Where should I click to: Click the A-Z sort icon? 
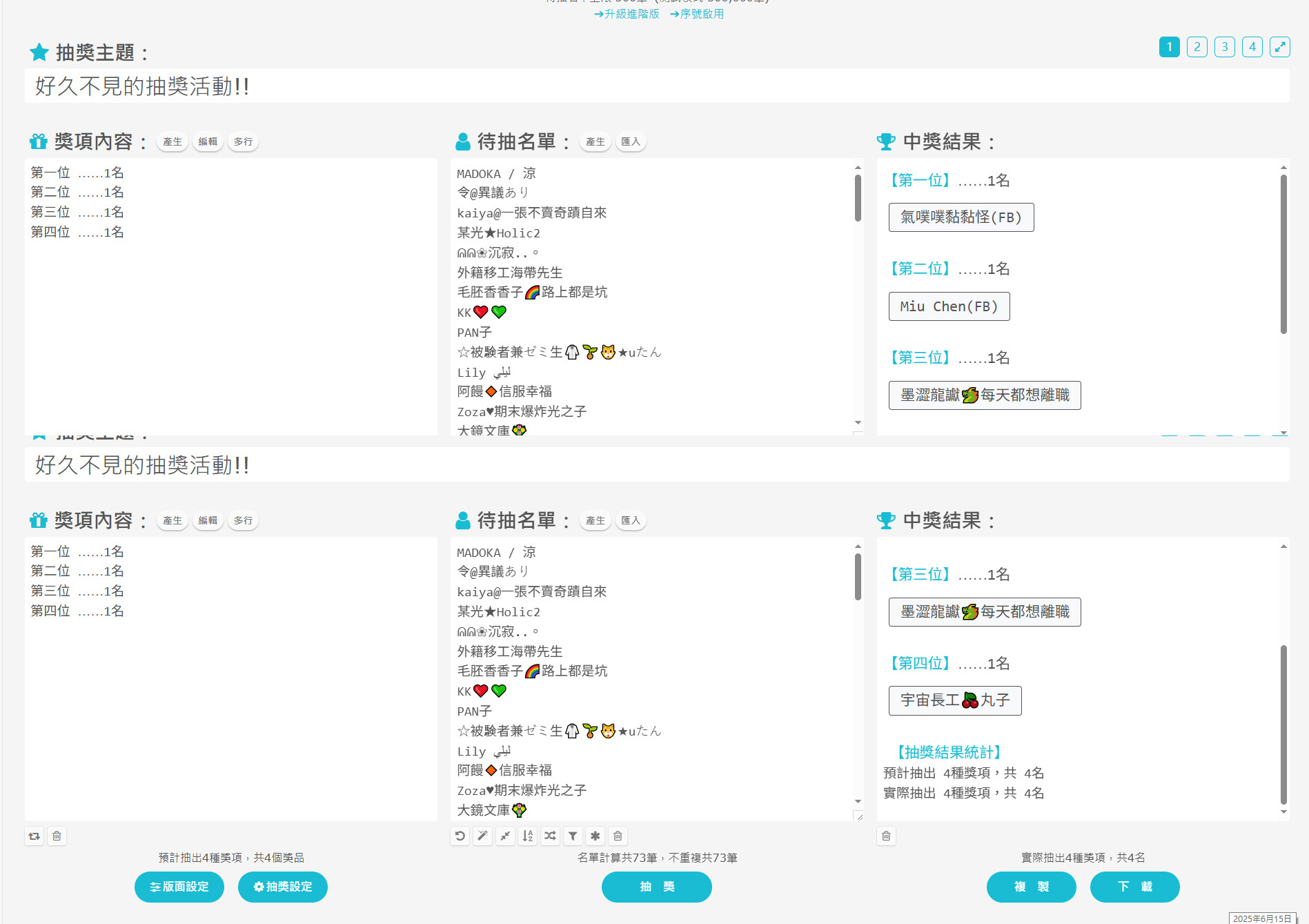pos(527,836)
